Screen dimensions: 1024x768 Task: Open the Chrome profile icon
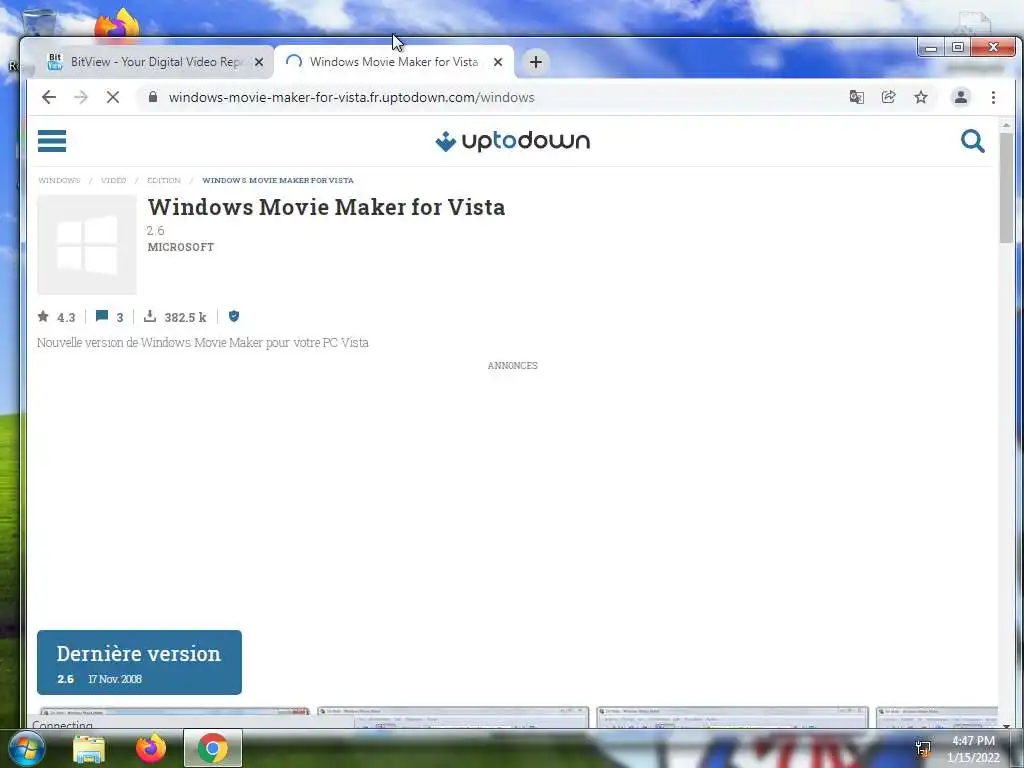tap(961, 97)
